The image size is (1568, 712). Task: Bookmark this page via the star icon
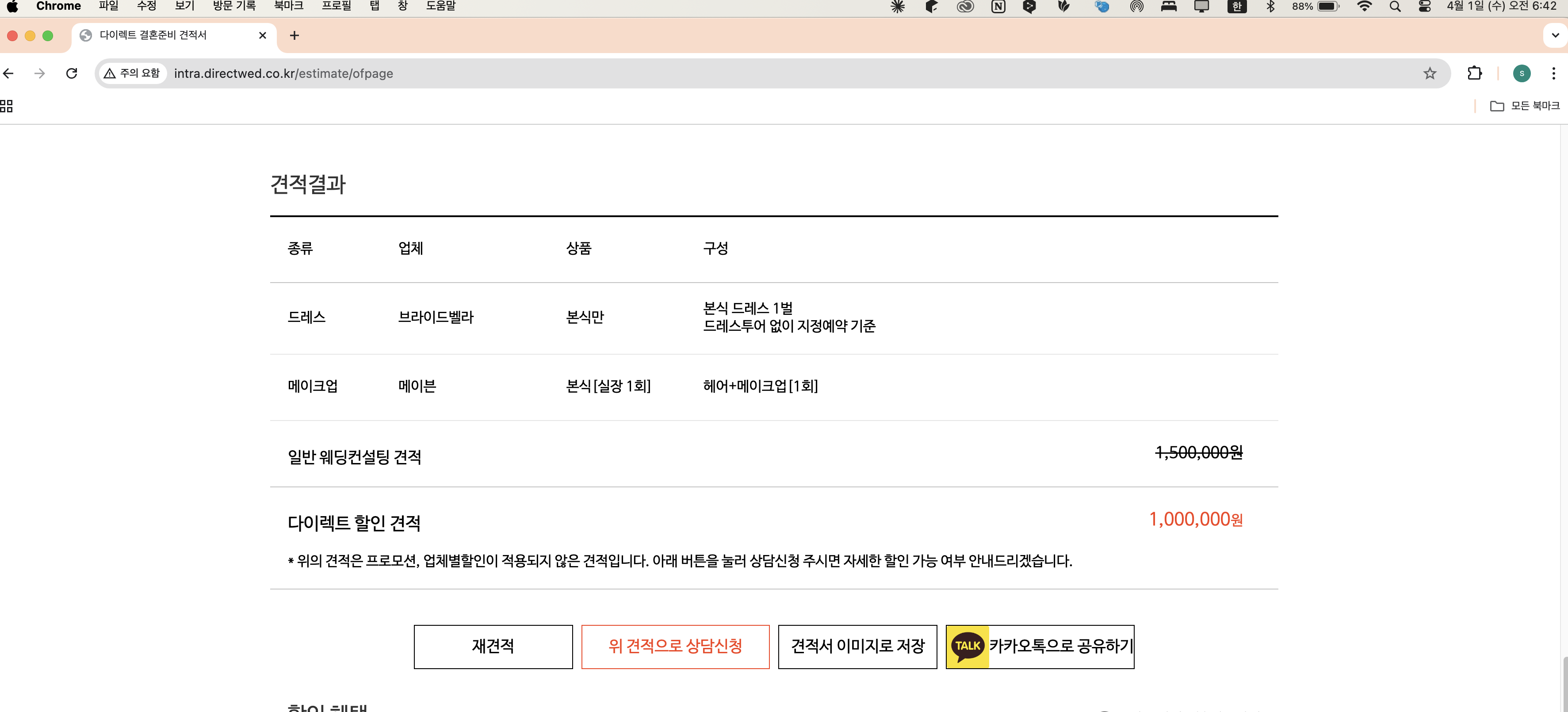(x=1429, y=73)
